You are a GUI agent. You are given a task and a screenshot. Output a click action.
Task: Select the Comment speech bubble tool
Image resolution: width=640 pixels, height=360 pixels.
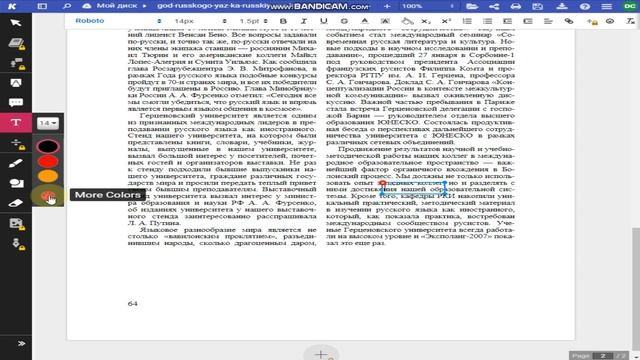coord(16,102)
